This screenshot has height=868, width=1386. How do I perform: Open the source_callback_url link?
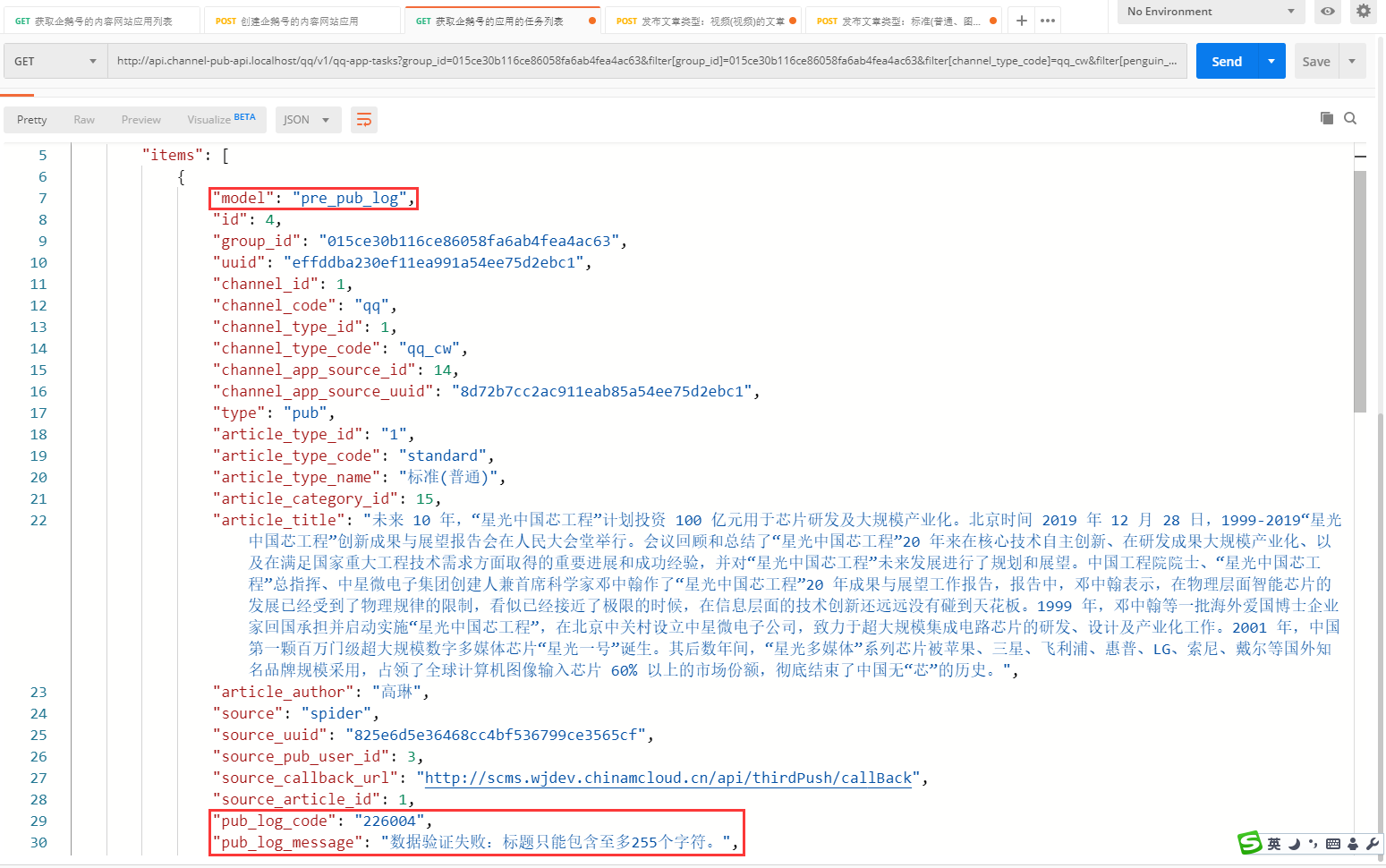tap(667, 779)
